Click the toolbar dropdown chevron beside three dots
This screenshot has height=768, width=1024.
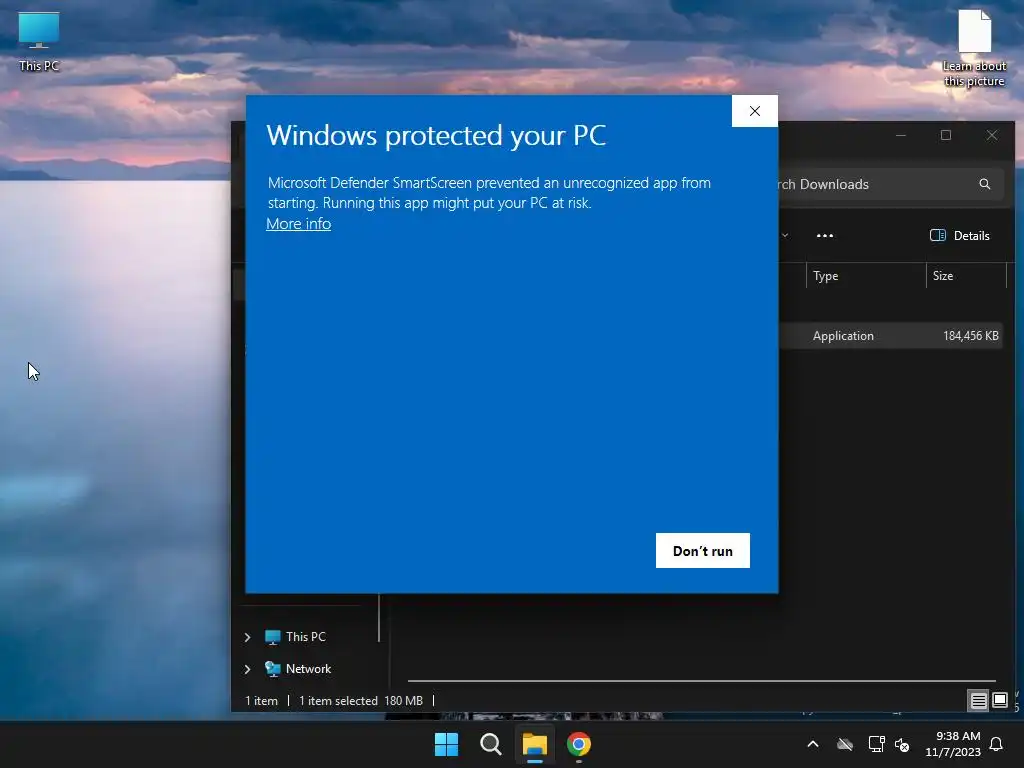(x=785, y=236)
